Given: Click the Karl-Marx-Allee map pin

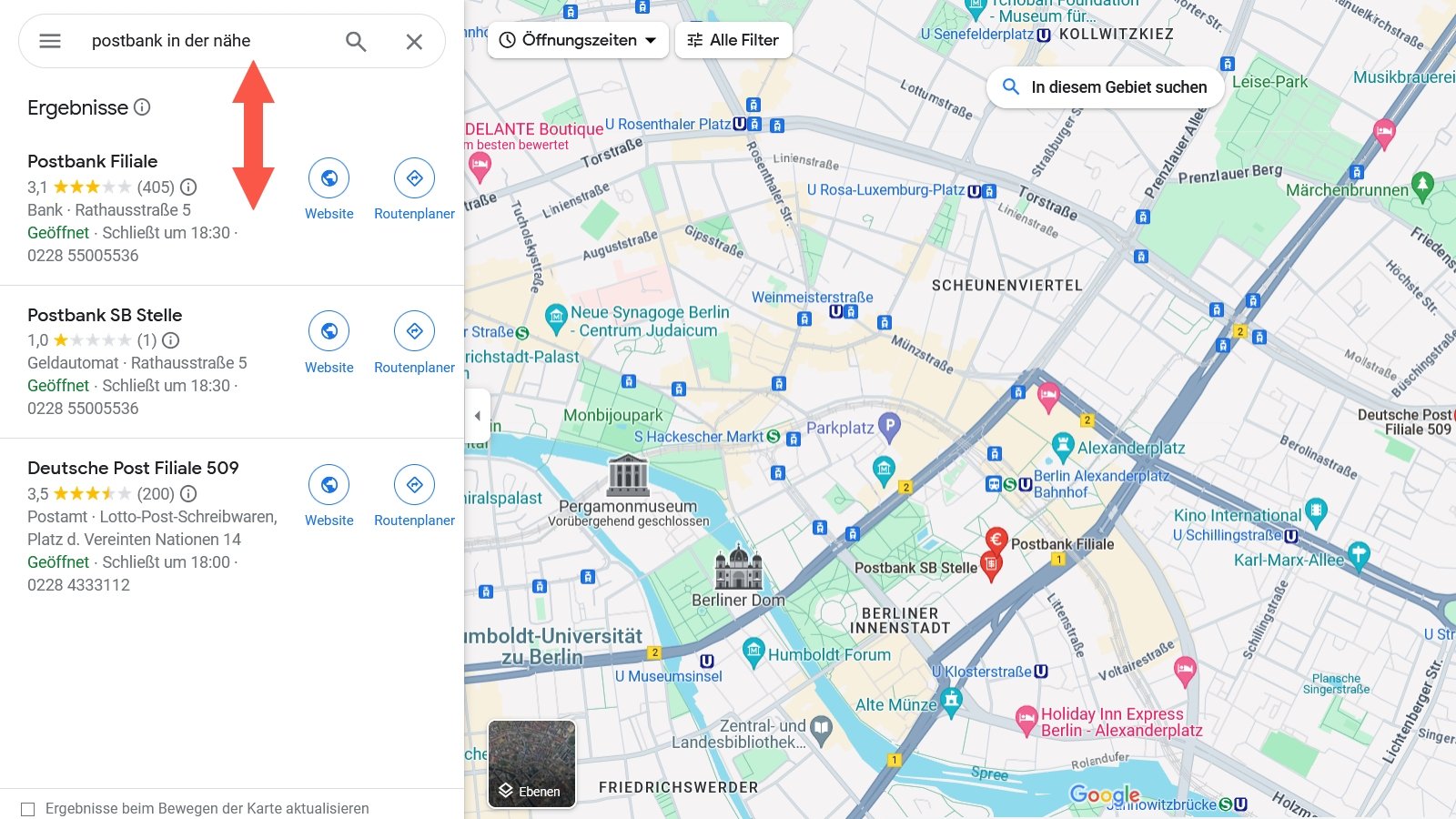Looking at the screenshot, I should coord(1358,555).
